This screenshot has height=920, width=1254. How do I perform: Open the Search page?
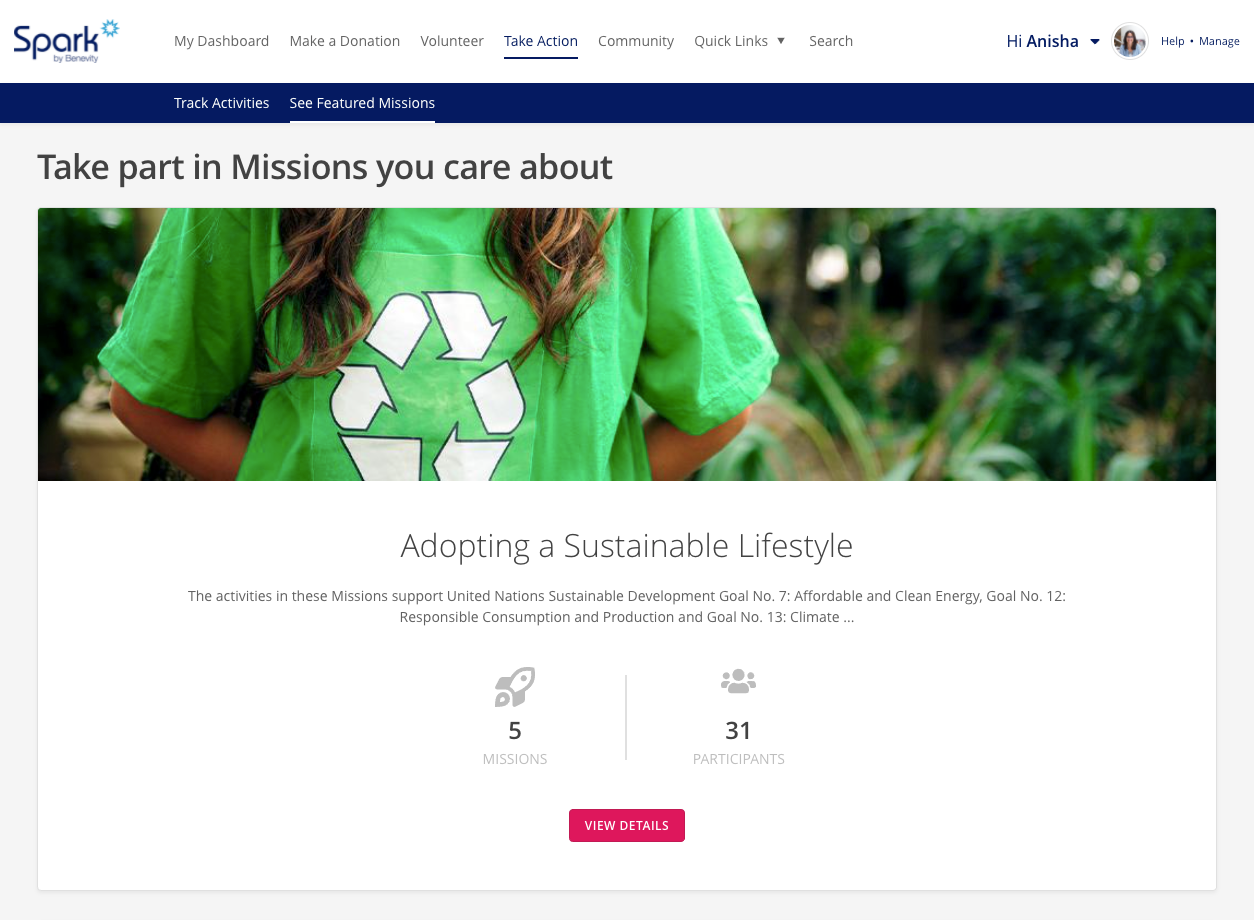831,41
